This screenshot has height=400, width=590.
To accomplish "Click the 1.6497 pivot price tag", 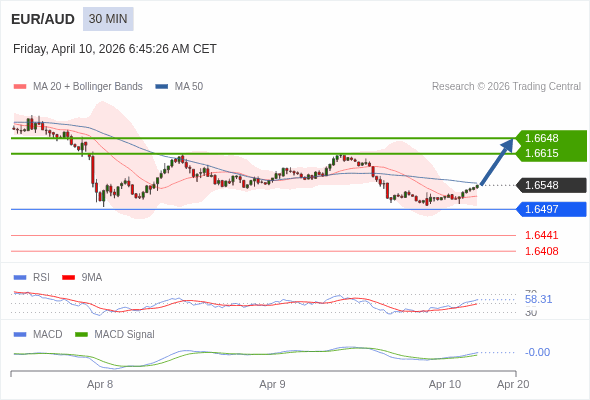I will (551, 209).
